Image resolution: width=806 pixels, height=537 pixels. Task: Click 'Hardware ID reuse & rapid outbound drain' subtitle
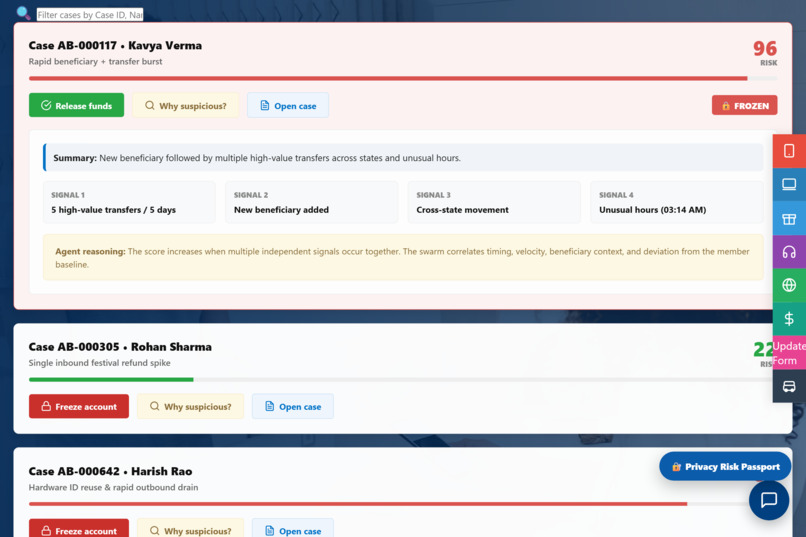pos(113,487)
